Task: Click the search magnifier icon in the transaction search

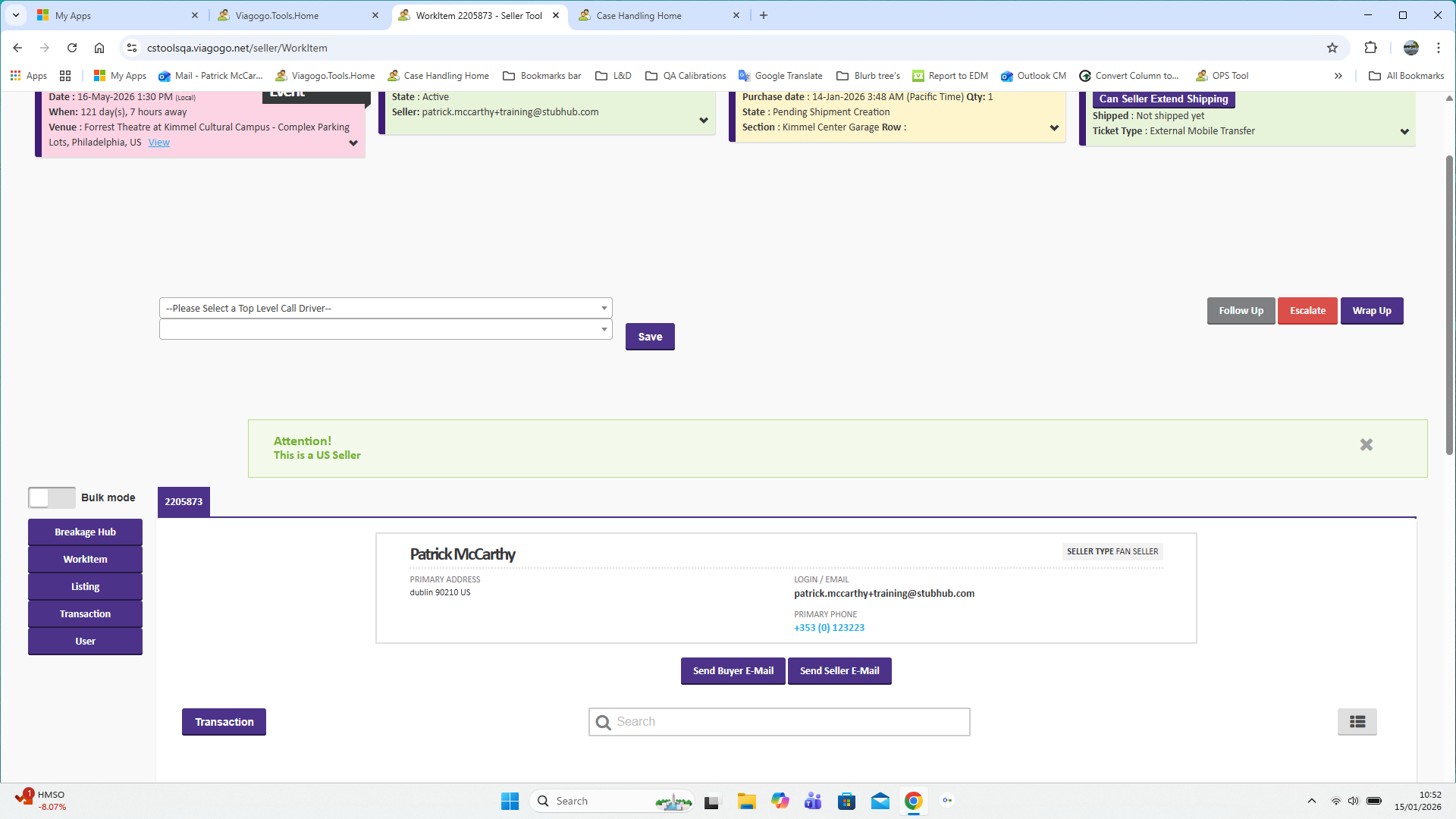Action: [x=603, y=722]
